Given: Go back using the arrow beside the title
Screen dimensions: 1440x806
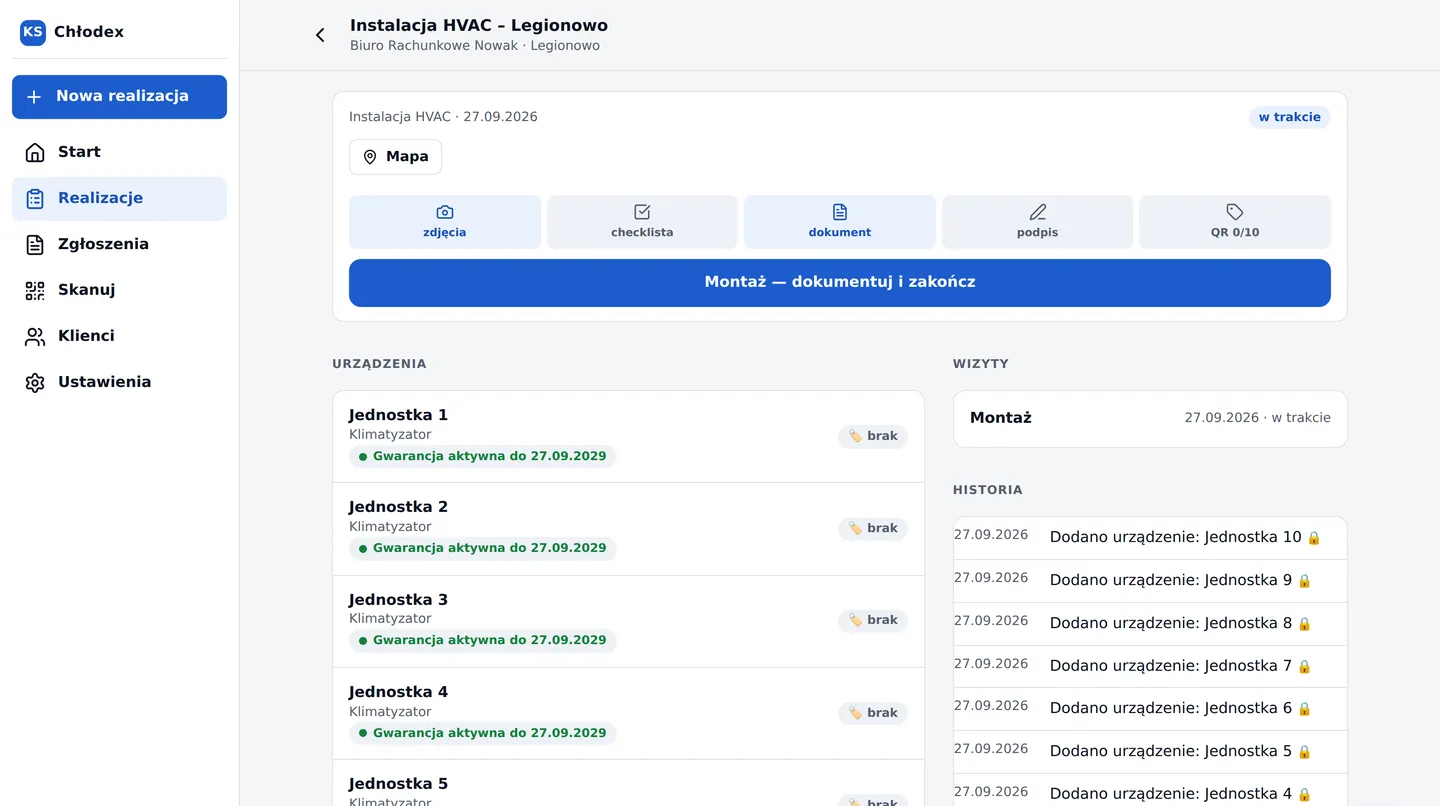Looking at the screenshot, I should pyautogui.click(x=320, y=35).
